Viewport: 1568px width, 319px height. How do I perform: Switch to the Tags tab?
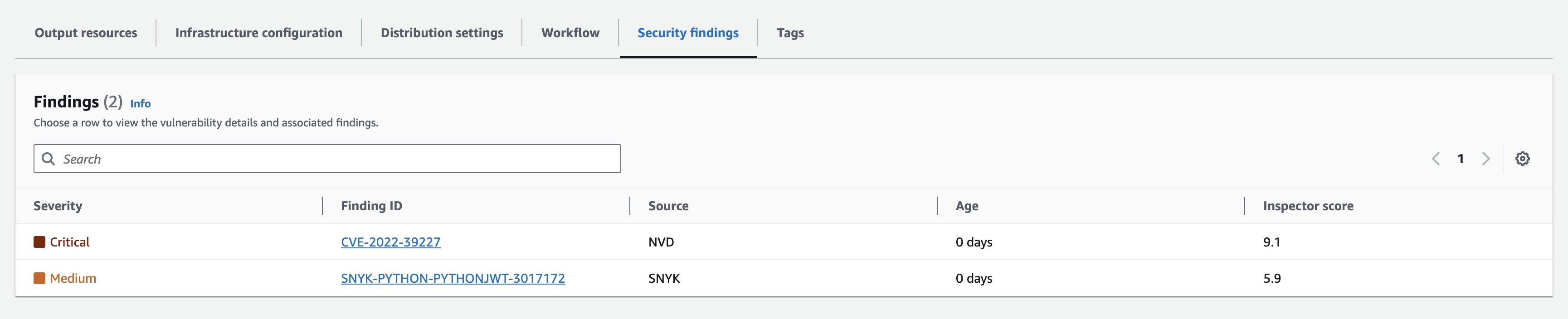tap(789, 33)
